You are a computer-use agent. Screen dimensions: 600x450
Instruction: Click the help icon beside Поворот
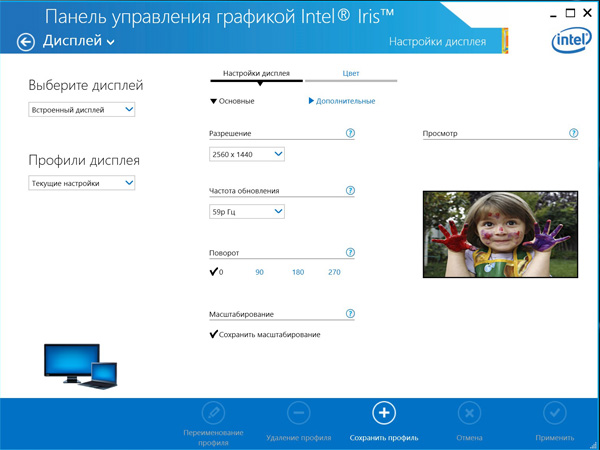[350, 253]
